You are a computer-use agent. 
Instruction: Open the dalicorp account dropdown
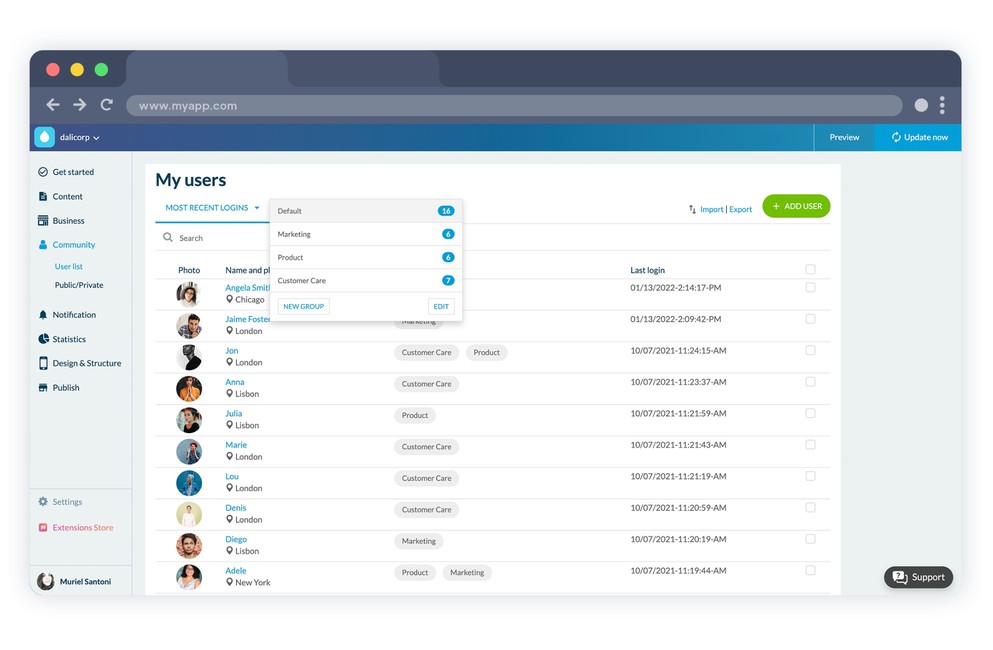[x=80, y=138]
